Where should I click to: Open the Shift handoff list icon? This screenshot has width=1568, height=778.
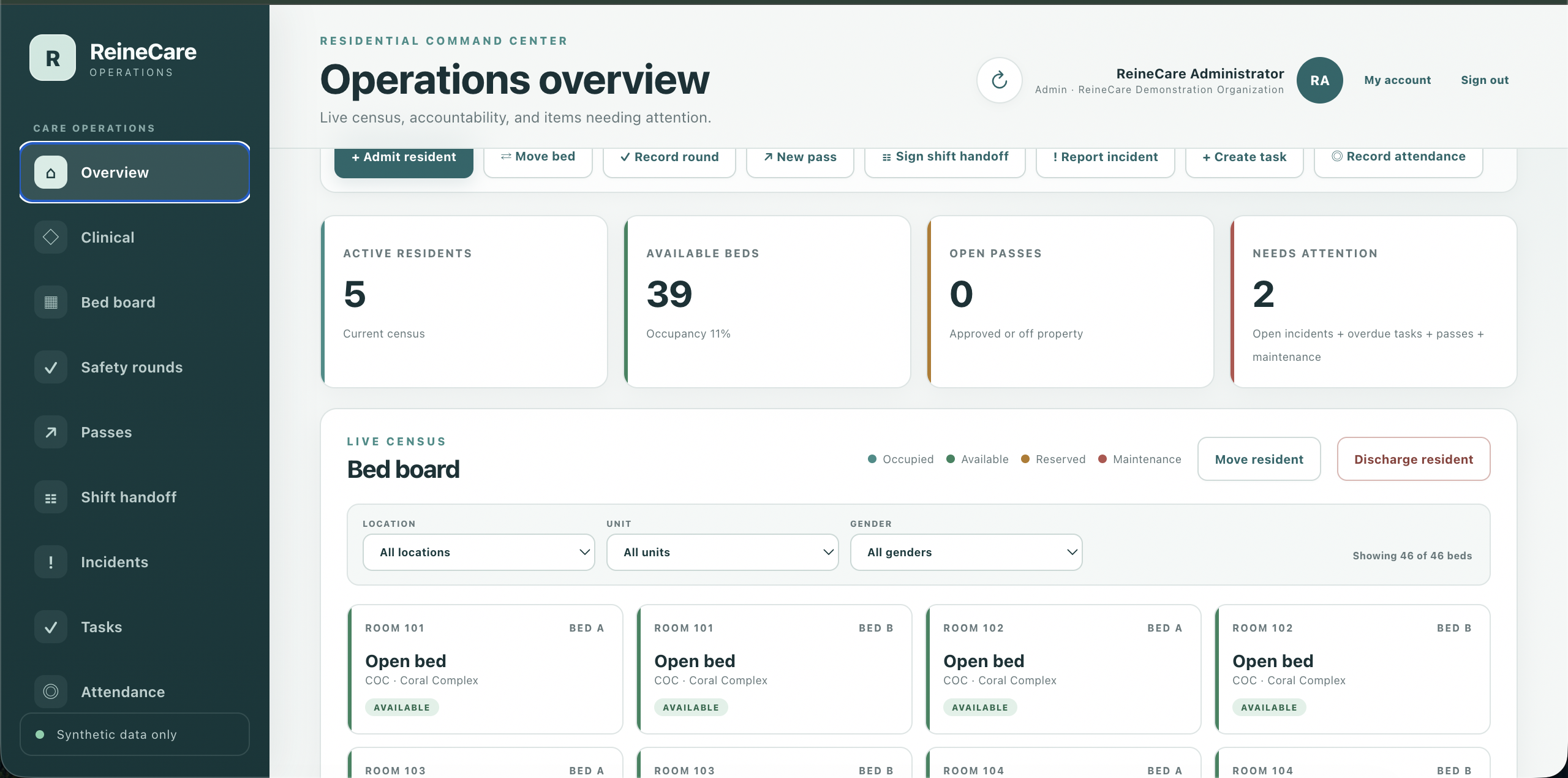pyautogui.click(x=51, y=497)
